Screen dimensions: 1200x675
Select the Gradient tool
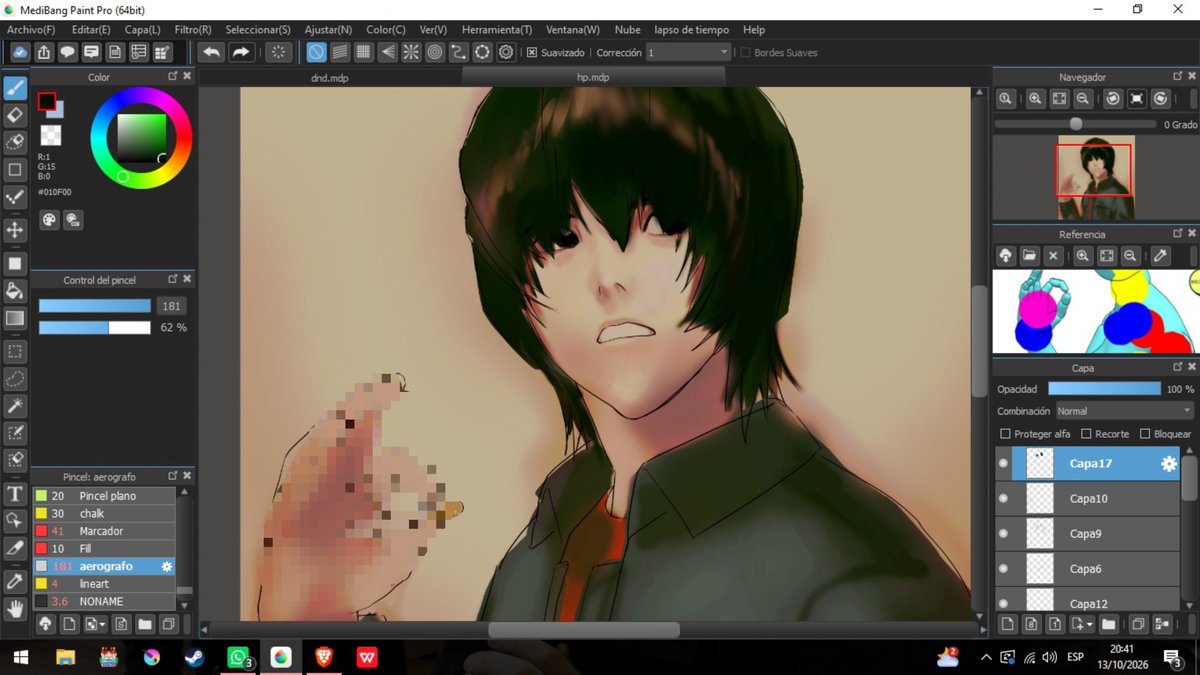pyautogui.click(x=15, y=318)
